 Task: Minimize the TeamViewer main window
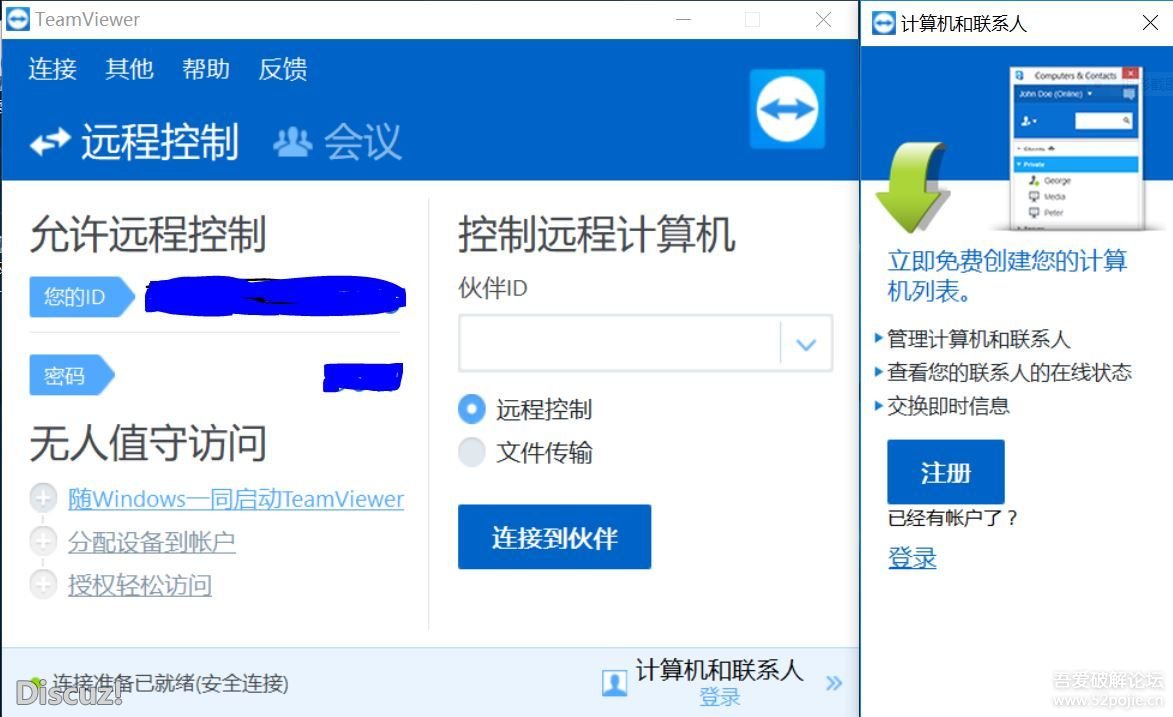coord(683,19)
